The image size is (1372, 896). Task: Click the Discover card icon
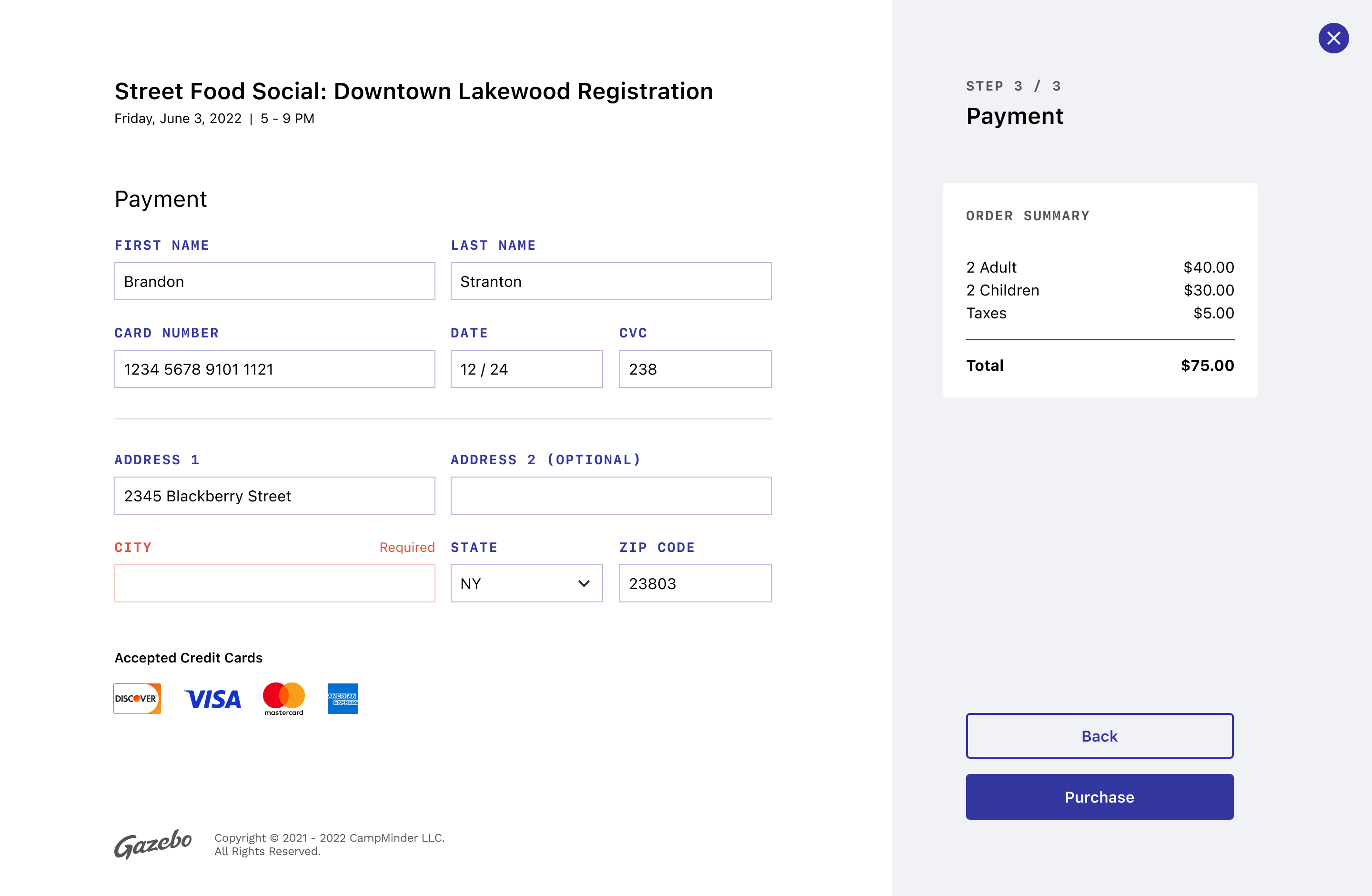(x=137, y=698)
